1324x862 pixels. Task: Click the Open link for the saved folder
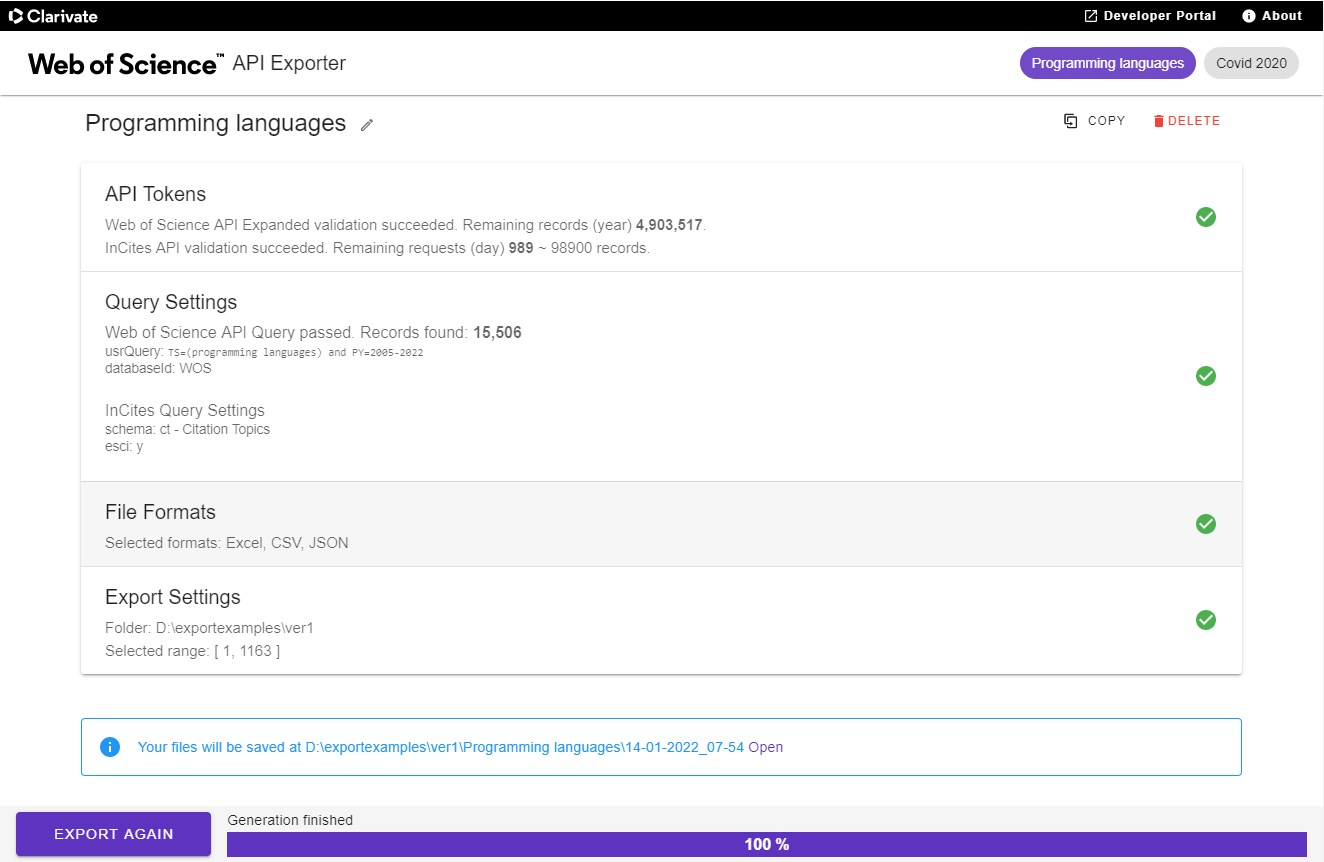(766, 747)
